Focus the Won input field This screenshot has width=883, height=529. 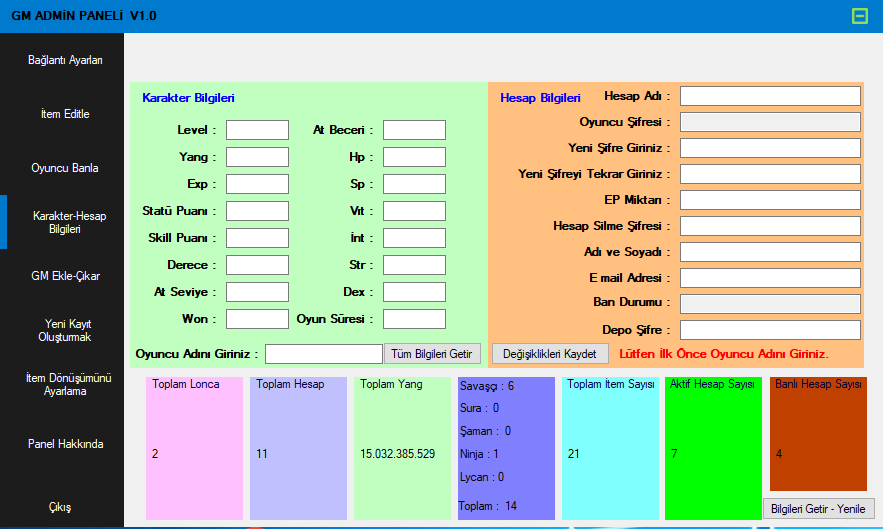(x=257, y=319)
